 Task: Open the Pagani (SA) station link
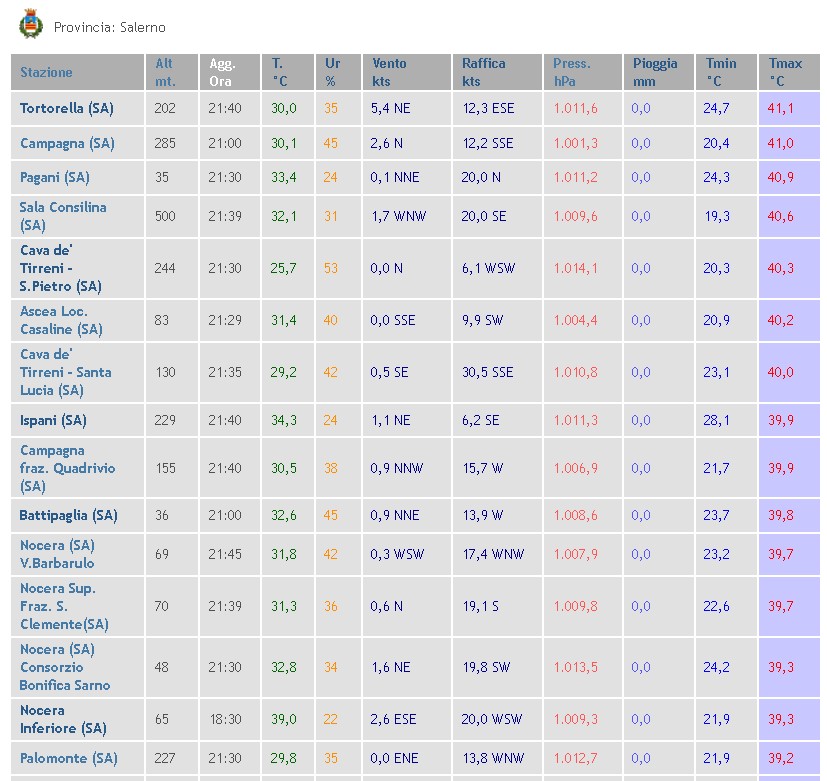coord(54,178)
